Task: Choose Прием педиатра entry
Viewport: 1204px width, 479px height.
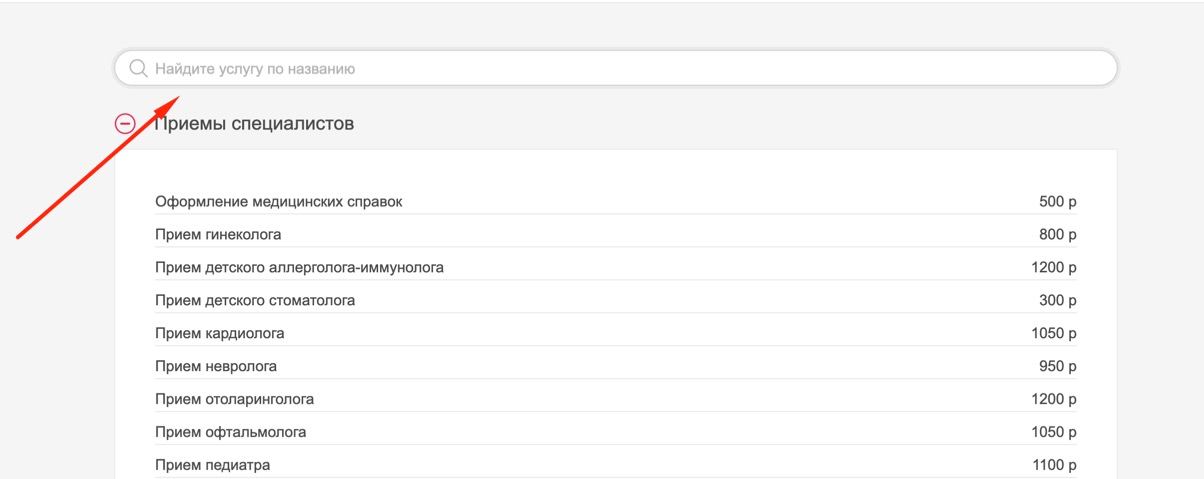Action: (x=213, y=465)
